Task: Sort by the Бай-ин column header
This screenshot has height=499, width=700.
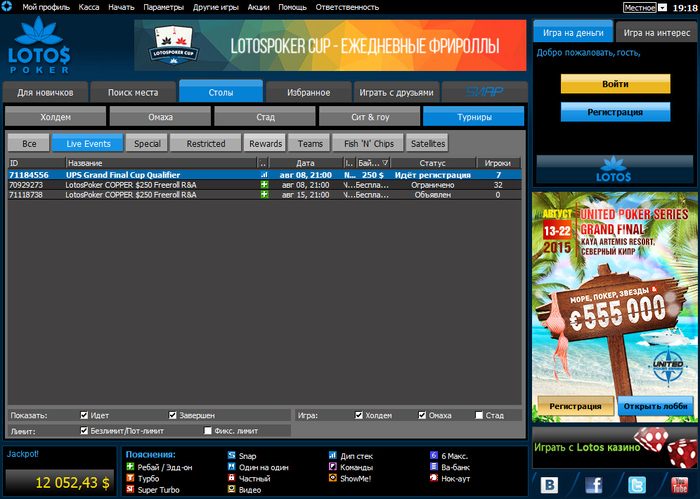Action: point(373,163)
